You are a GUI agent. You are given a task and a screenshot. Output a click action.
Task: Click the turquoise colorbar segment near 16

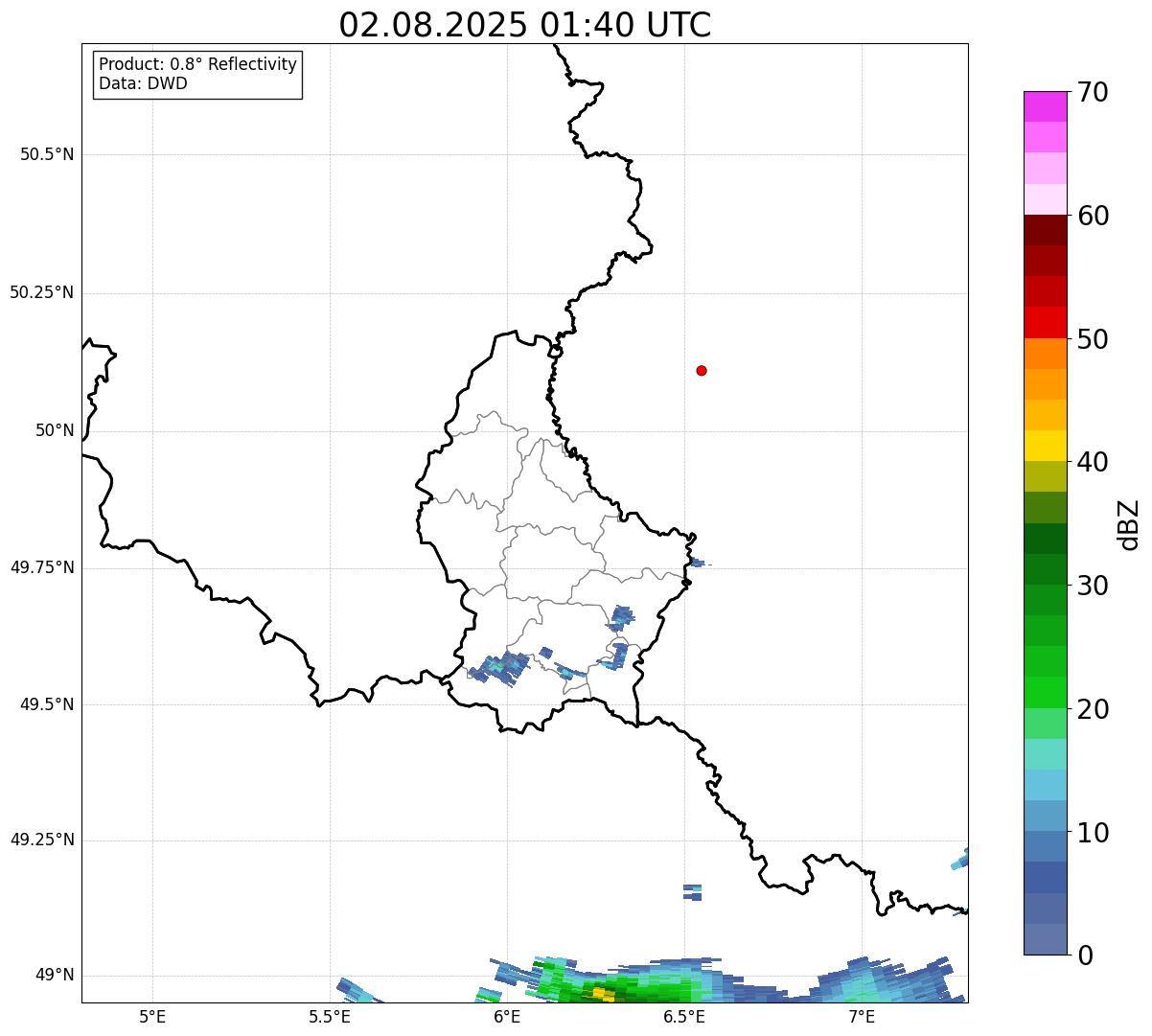point(1046,754)
